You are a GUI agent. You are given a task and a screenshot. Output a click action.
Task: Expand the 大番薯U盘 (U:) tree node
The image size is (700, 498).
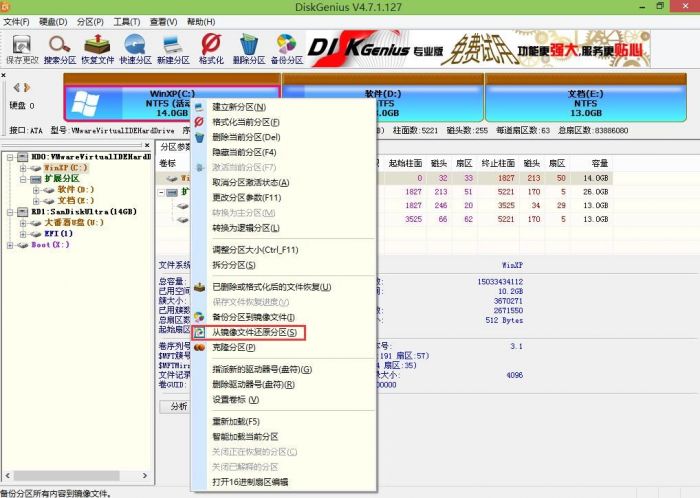23,223
